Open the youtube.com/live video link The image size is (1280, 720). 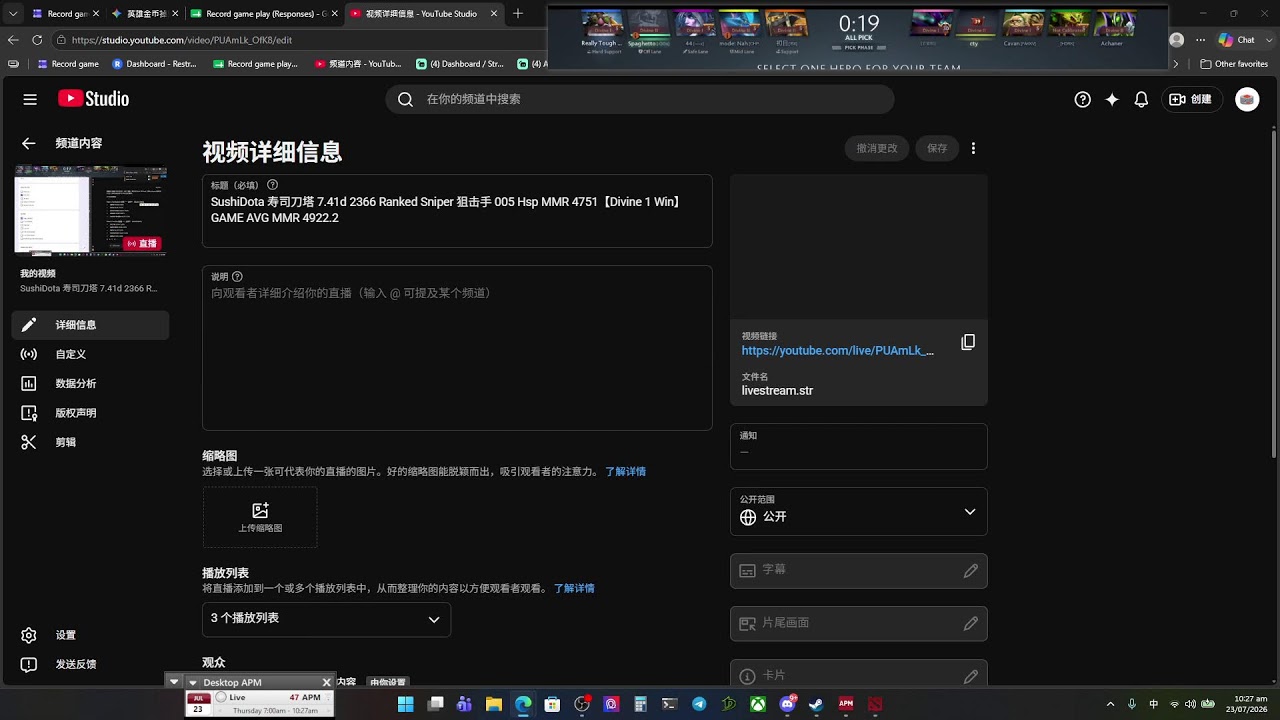838,351
